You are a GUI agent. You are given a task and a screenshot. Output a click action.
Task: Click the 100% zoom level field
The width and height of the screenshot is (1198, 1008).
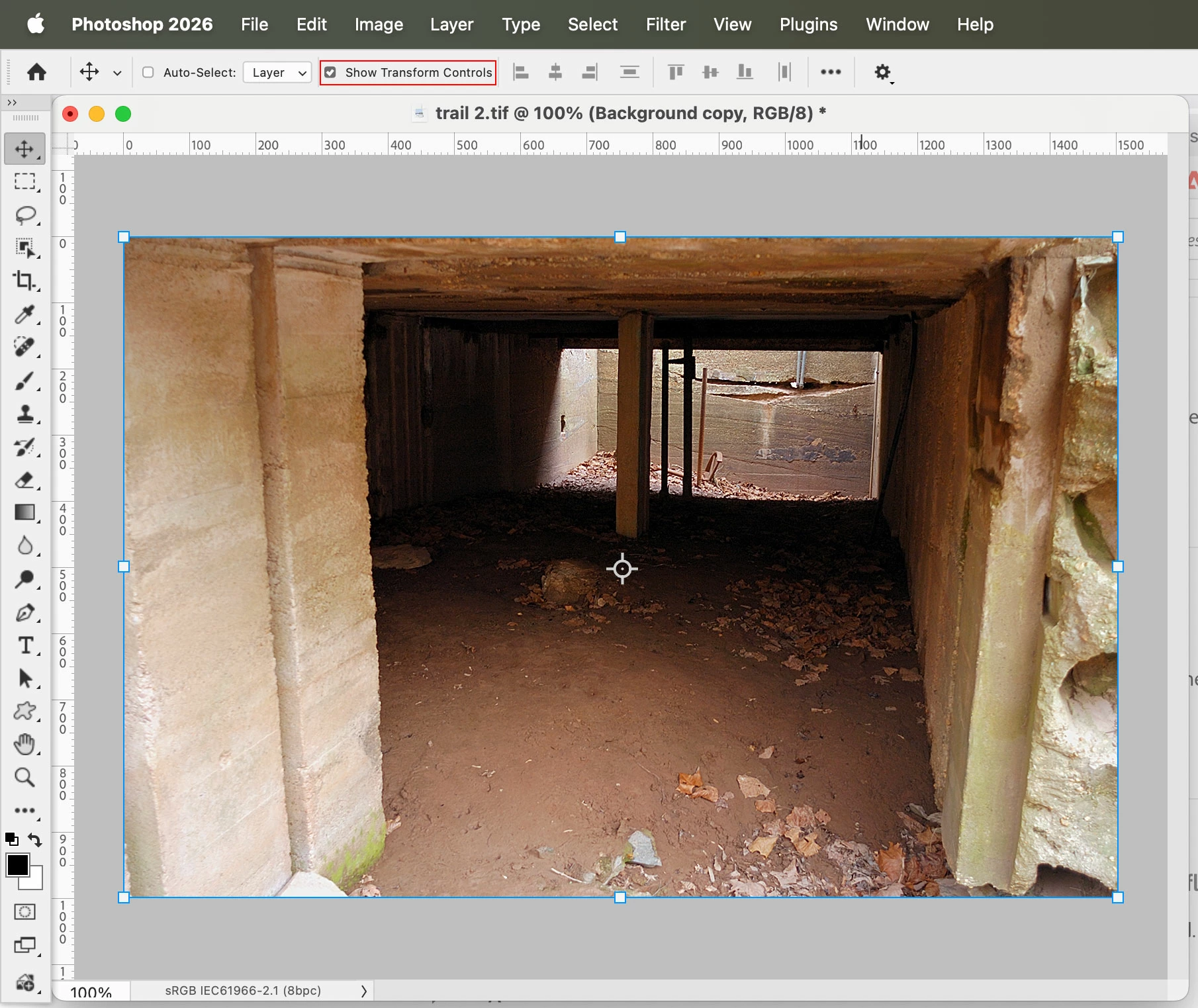[91, 992]
